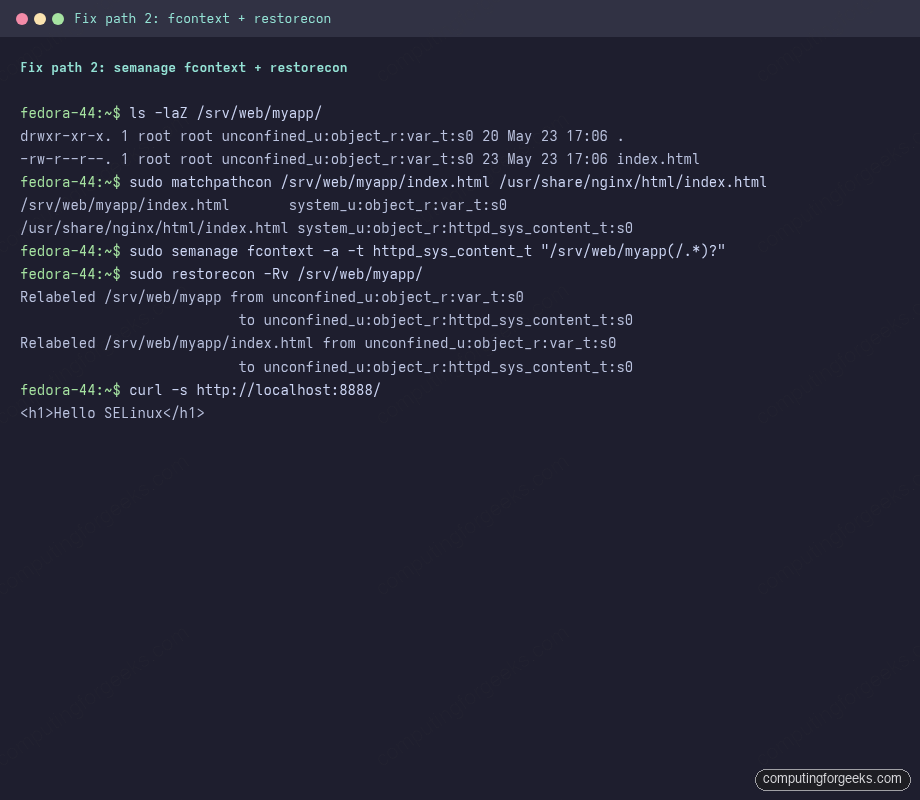Screen dimensions: 920x800
Task: Click output line '/usr/share/nginx/html/index.html system_u:object_r:httpd_sys_content_t:s0'
Action: point(326,228)
